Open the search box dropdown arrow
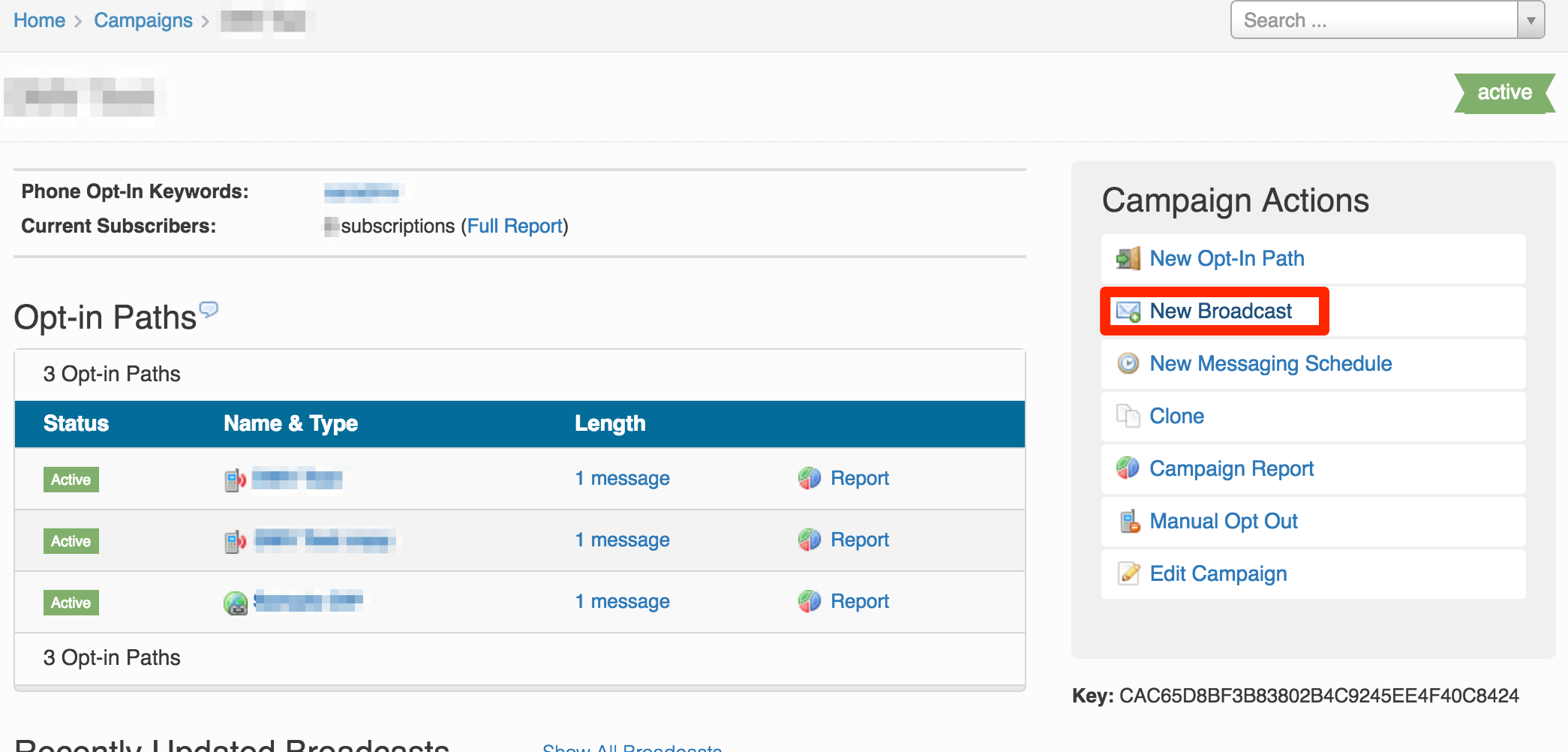This screenshot has height=752, width=1568. click(1530, 20)
